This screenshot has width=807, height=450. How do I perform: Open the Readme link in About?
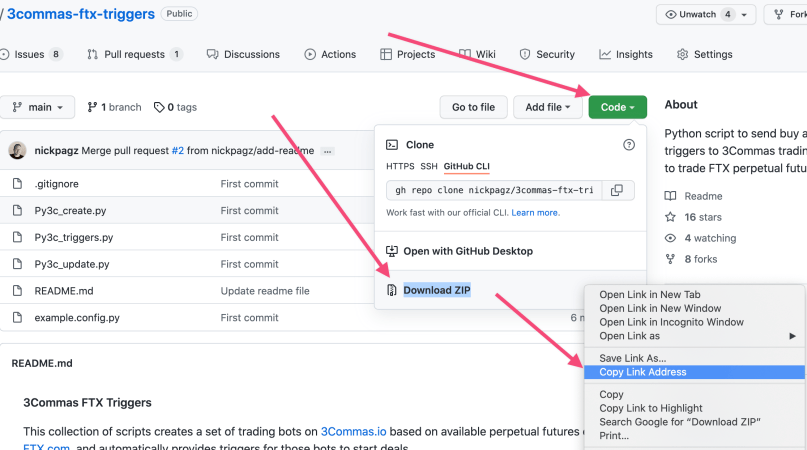[694, 196]
